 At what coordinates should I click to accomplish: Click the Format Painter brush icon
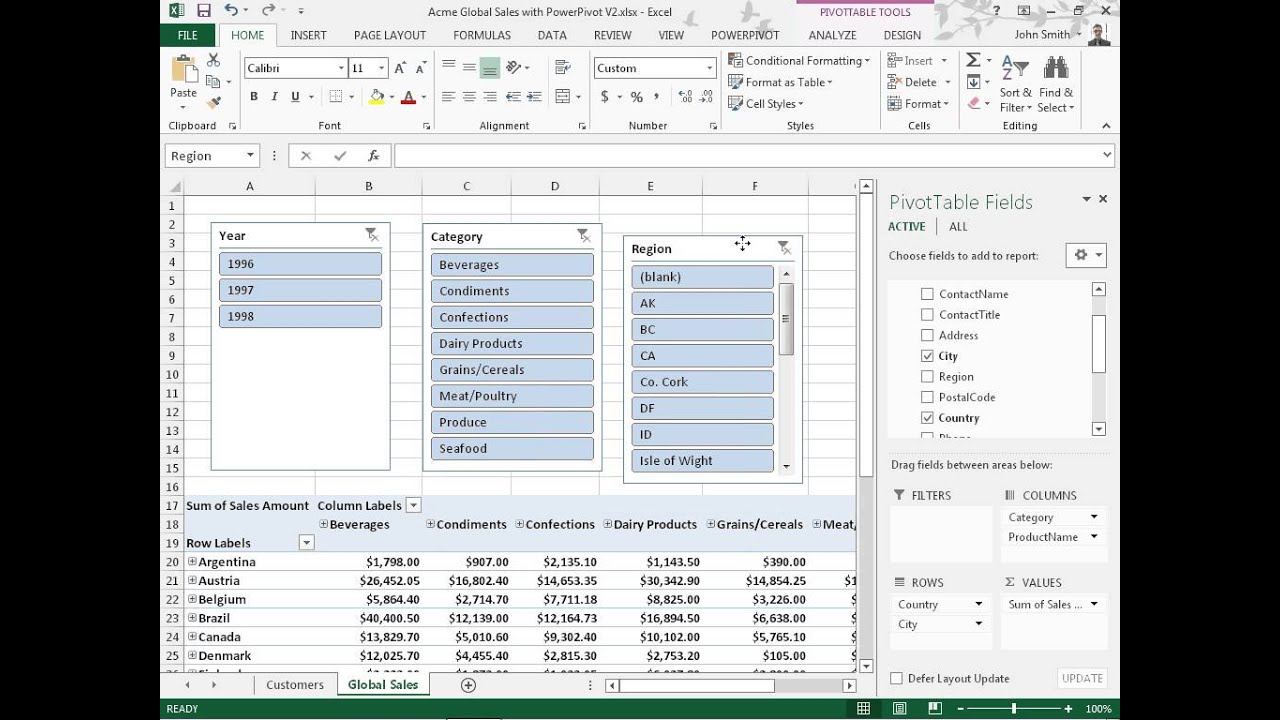point(213,102)
